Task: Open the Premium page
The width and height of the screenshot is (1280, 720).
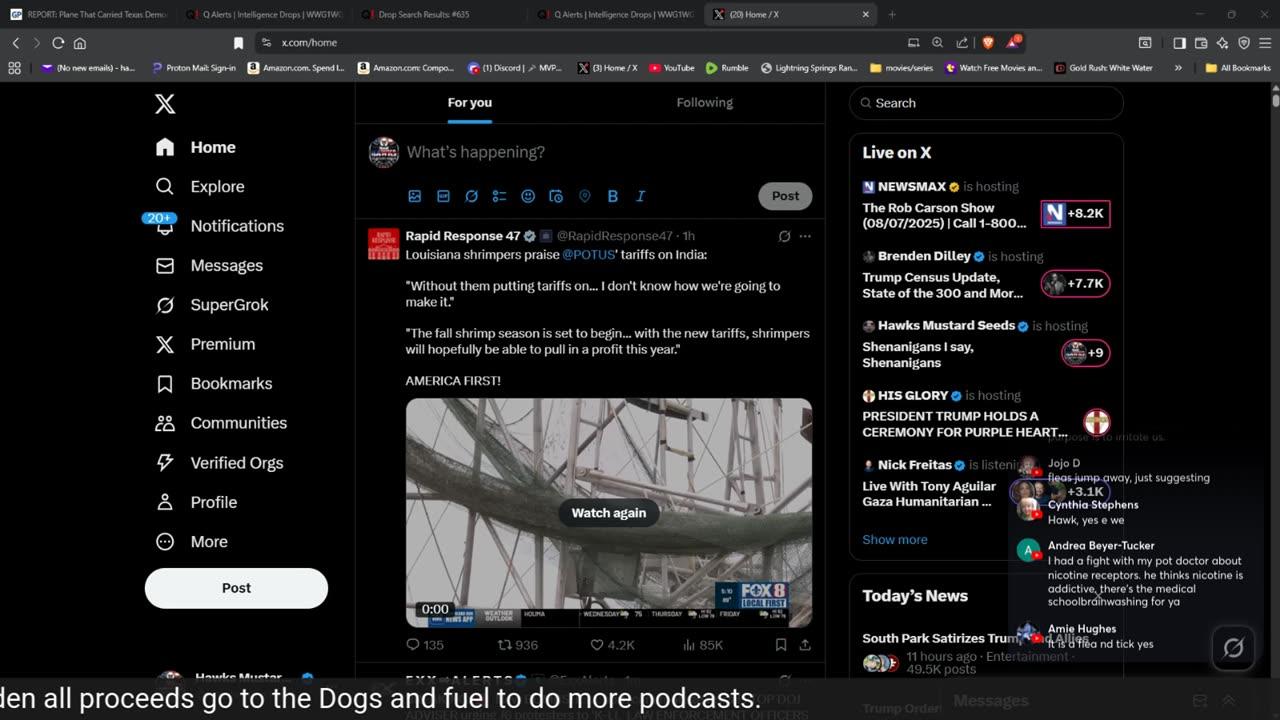Action: click(x=205, y=344)
